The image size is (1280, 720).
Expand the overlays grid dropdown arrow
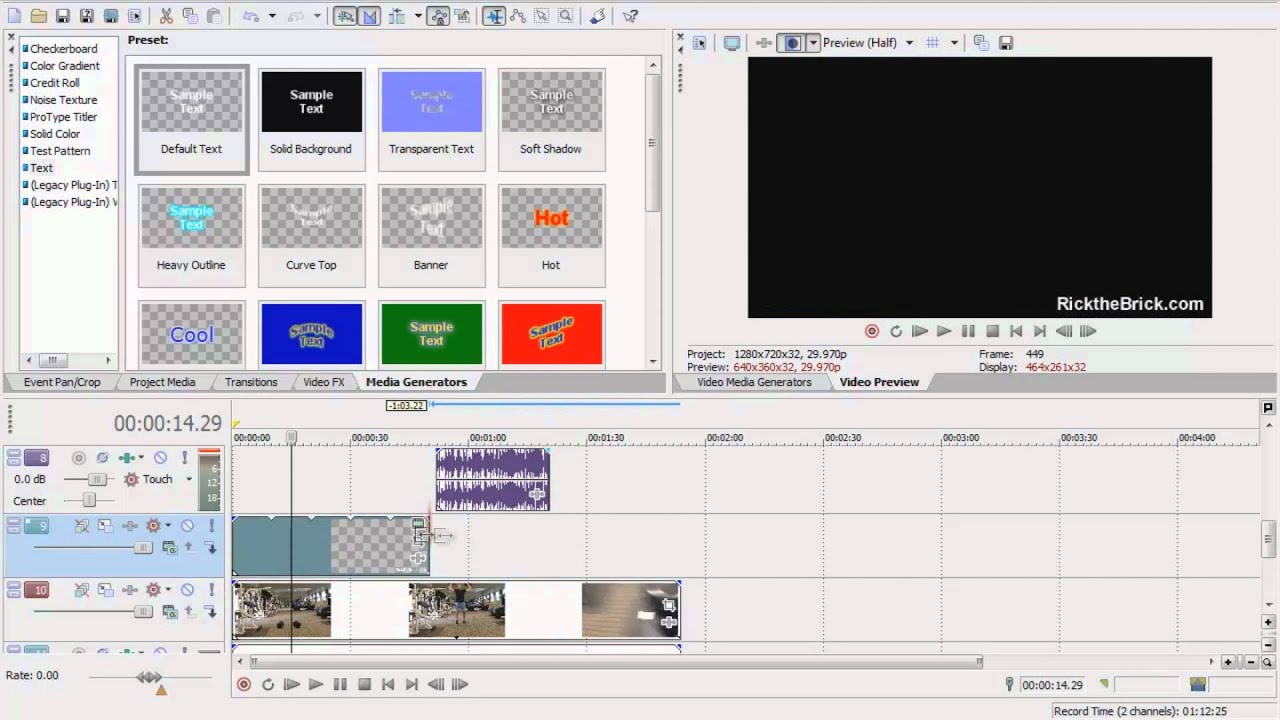[x=954, y=43]
